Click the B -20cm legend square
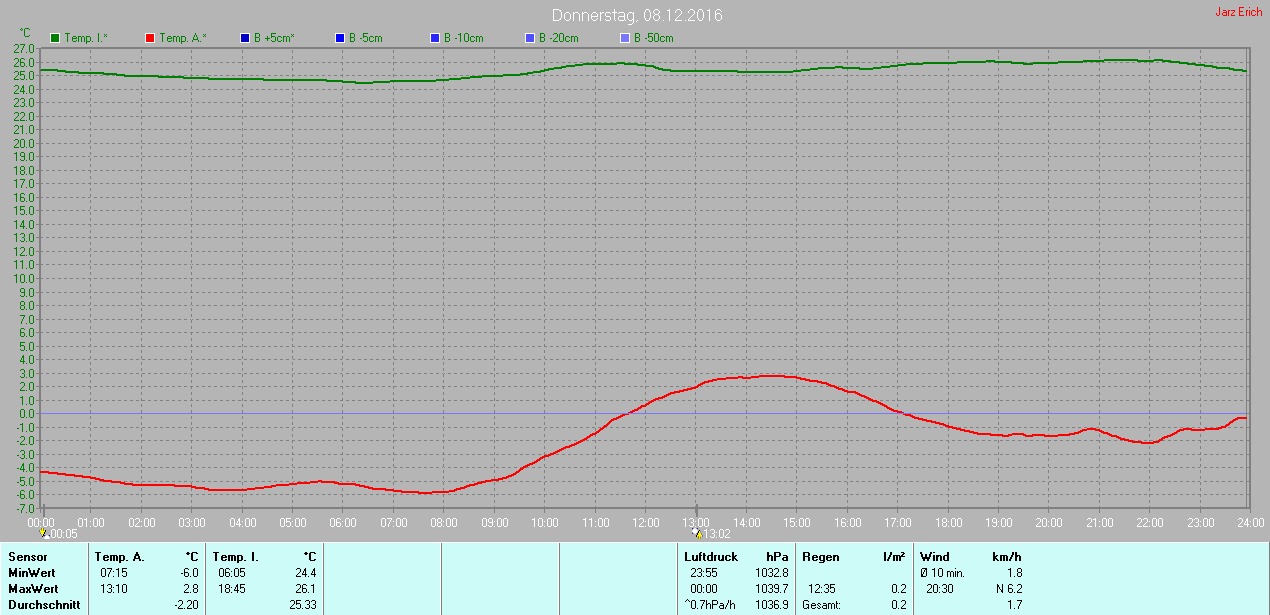1270x615 pixels. (530, 38)
